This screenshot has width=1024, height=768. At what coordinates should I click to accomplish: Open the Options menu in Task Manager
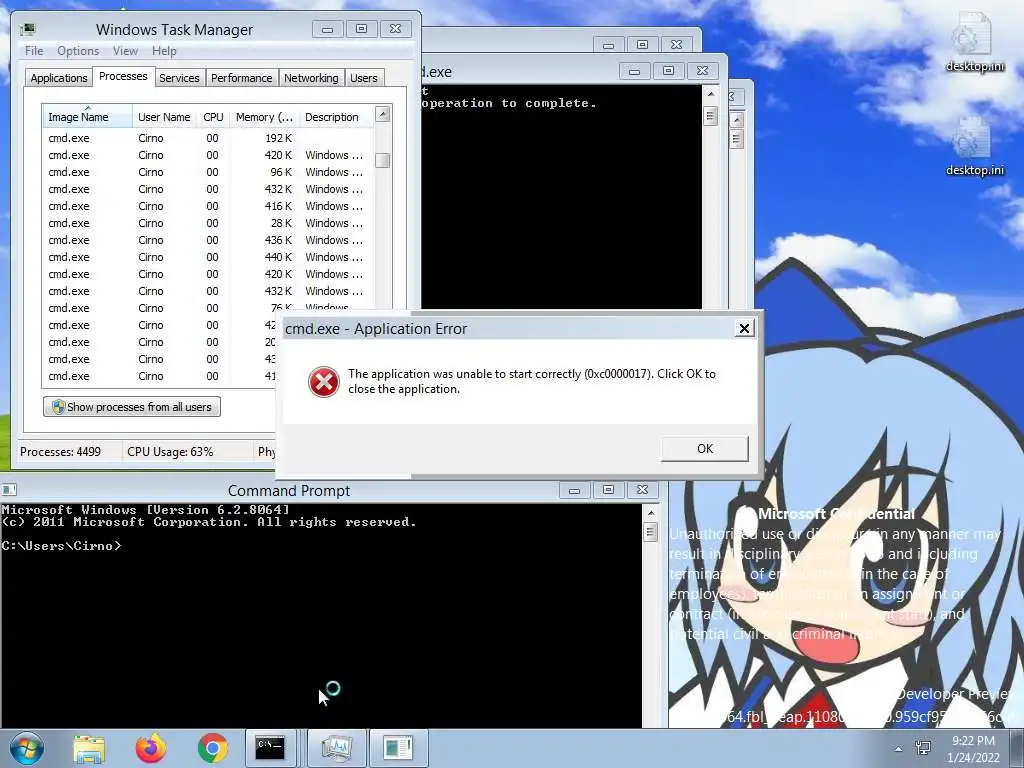(78, 51)
